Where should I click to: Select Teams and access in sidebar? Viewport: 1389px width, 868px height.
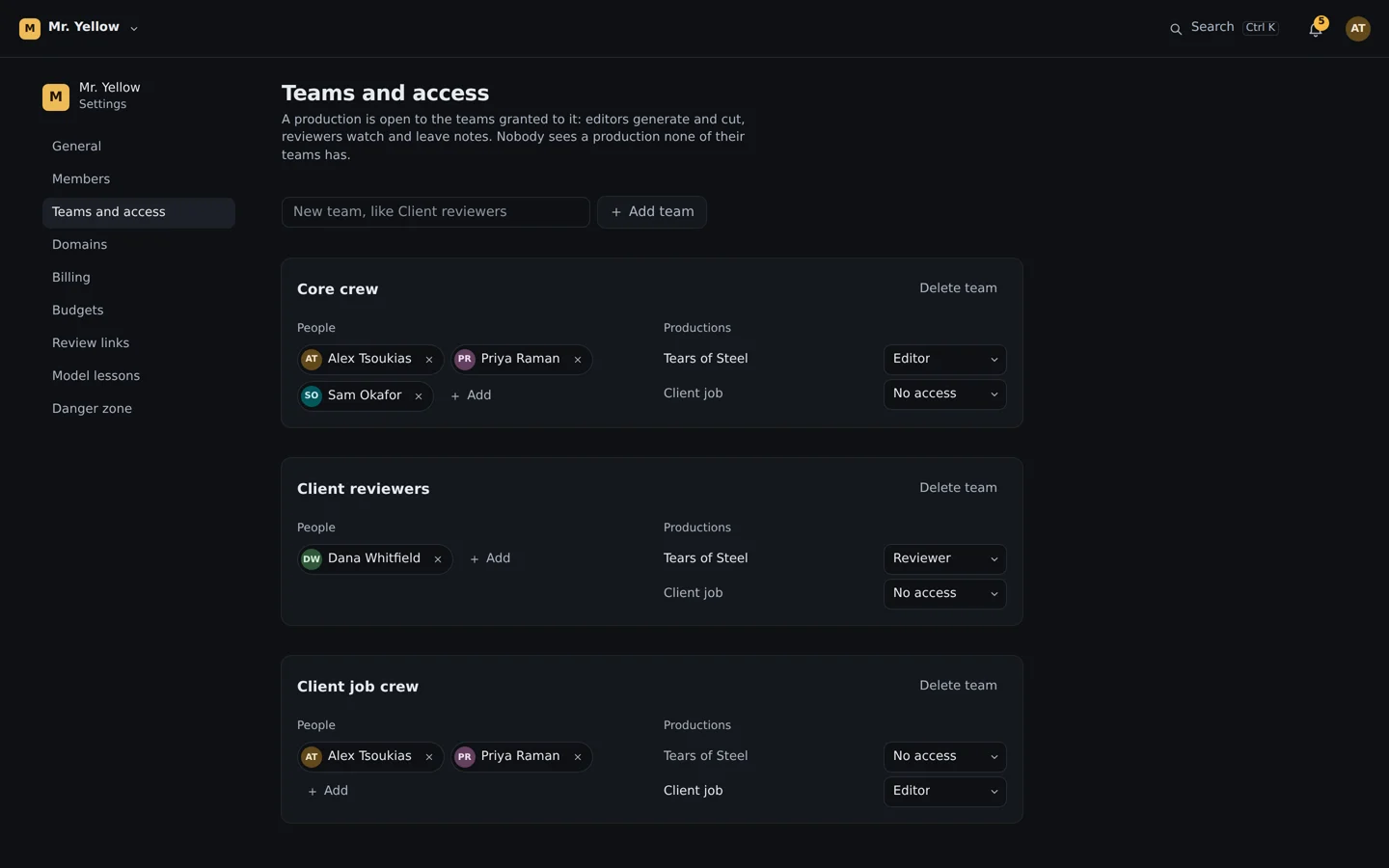coord(139,212)
